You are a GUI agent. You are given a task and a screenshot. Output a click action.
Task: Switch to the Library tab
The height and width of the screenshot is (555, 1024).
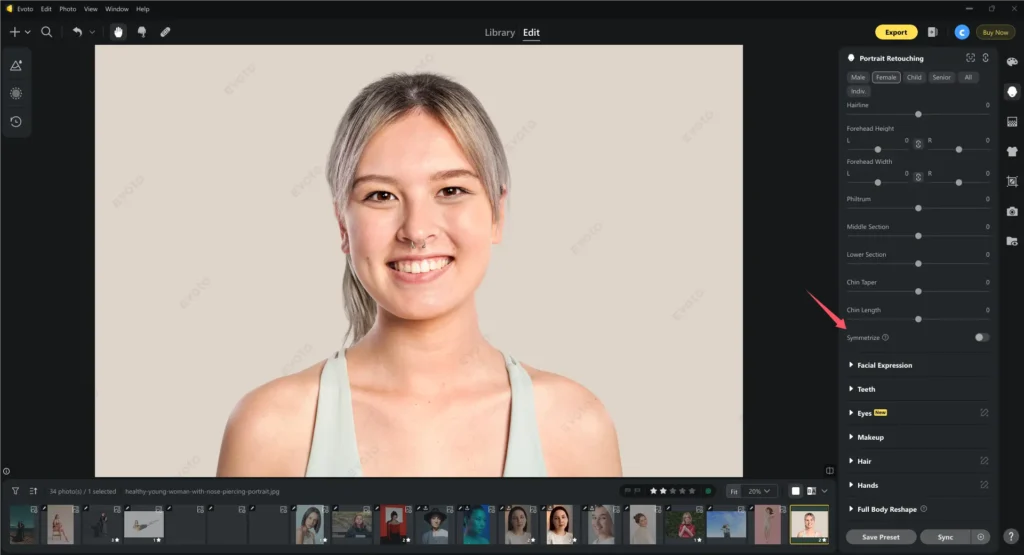pyautogui.click(x=499, y=33)
